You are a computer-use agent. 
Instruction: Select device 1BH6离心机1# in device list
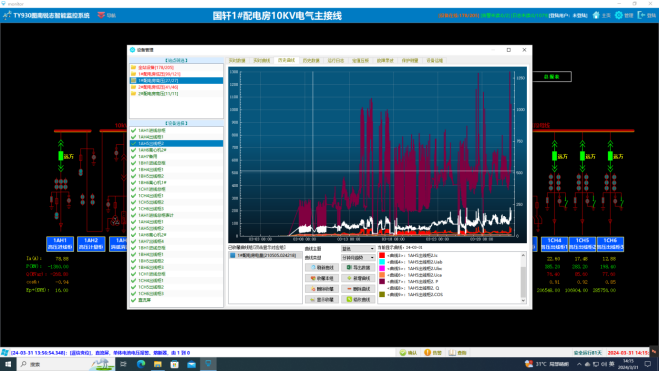[177, 183]
